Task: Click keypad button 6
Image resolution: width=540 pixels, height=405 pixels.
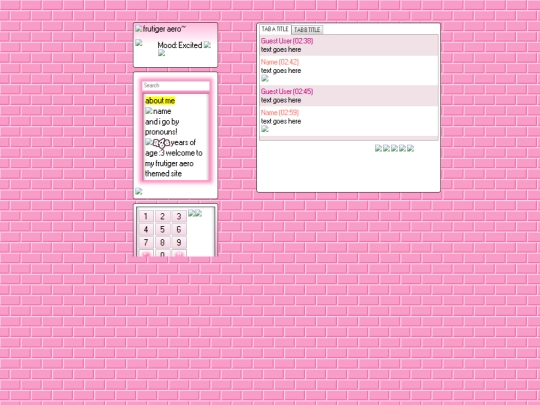Action: click(179, 229)
